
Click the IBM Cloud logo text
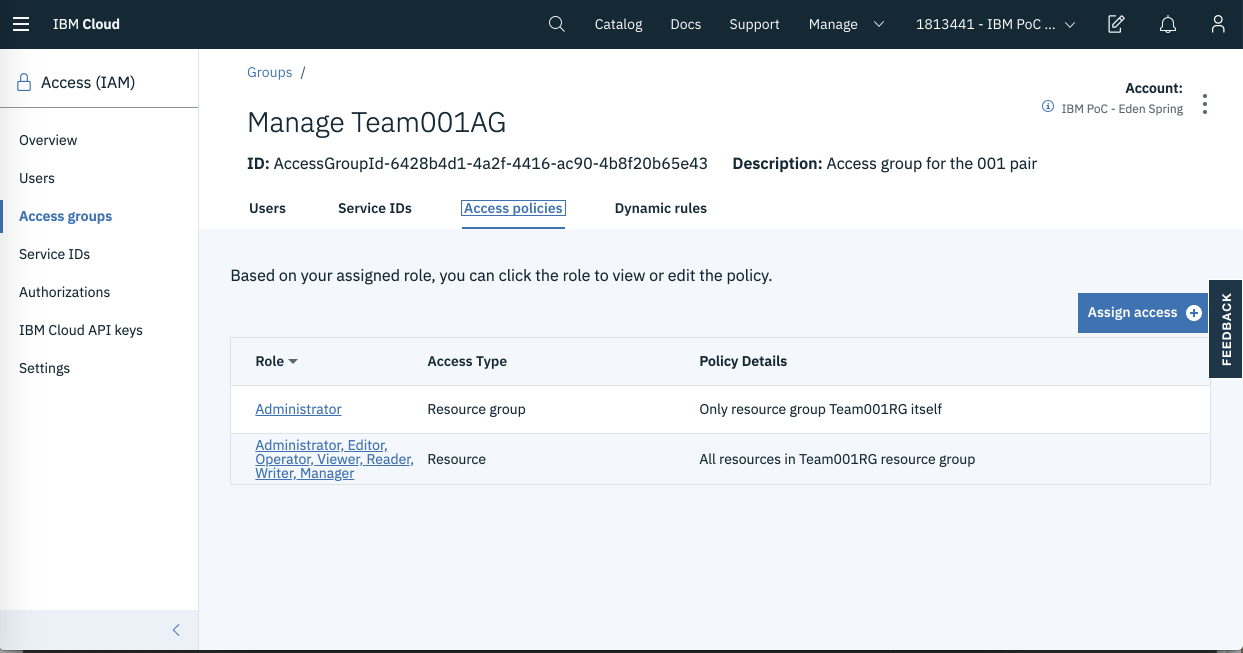click(86, 24)
